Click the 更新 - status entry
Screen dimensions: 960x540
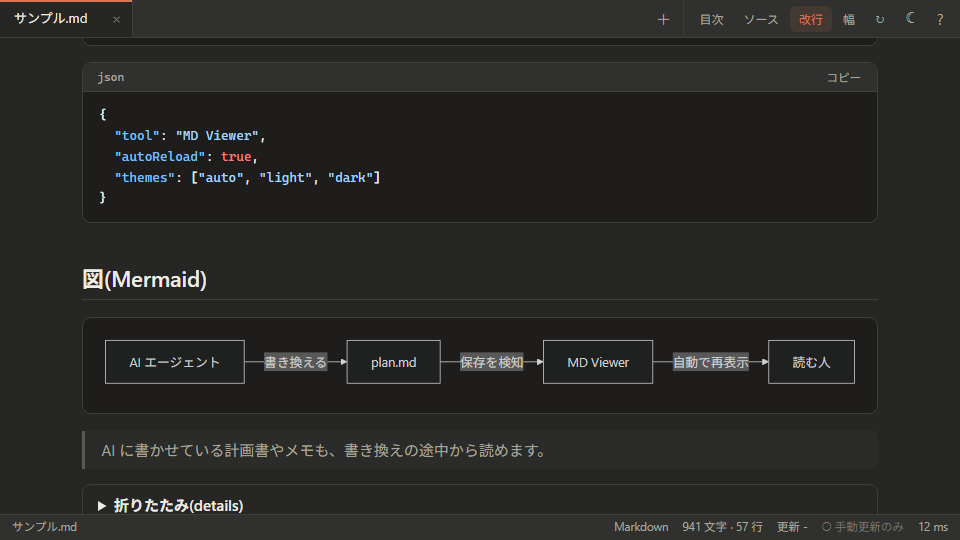pyautogui.click(x=792, y=527)
